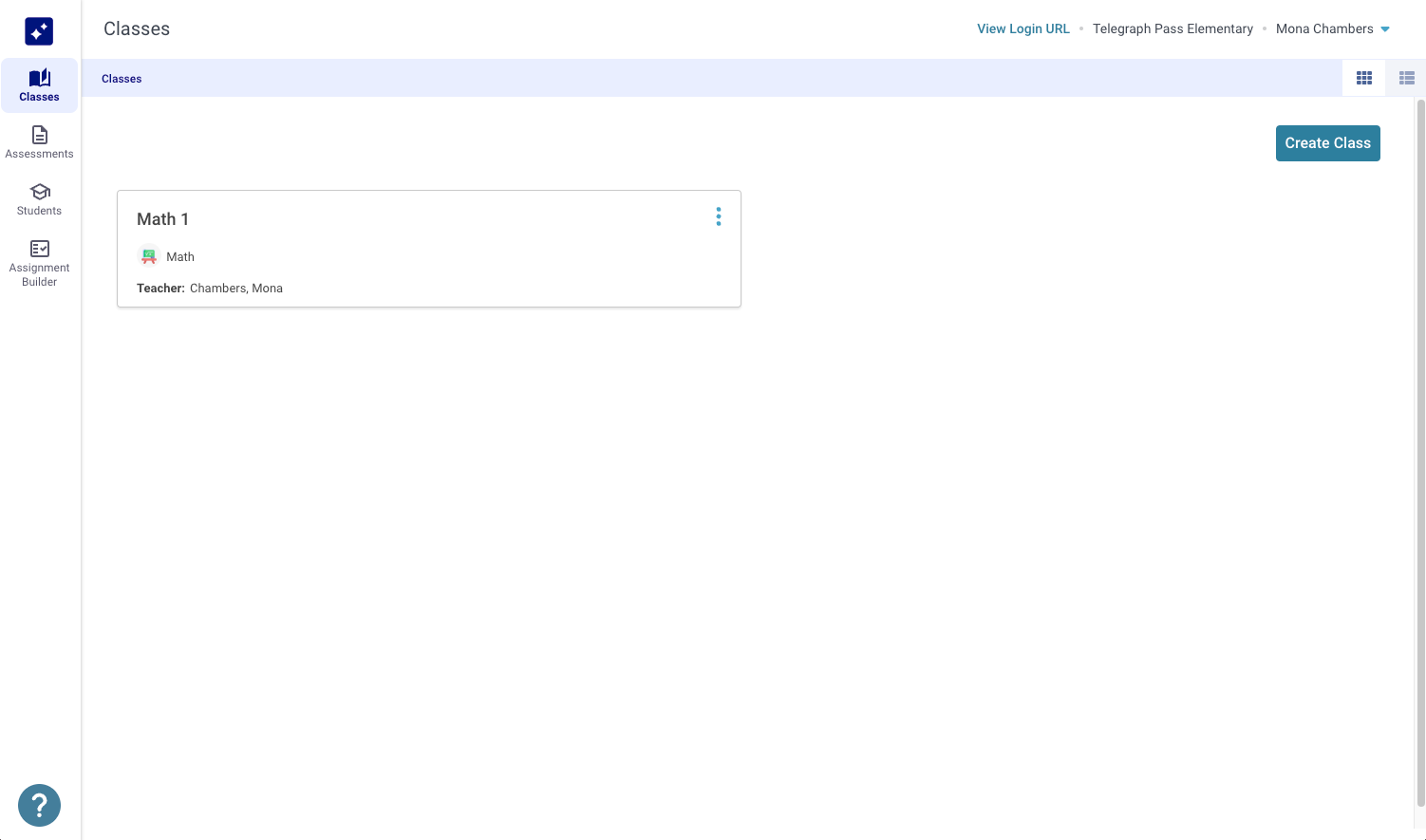The width and height of the screenshot is (1426, 840).
Task: Click the Mona Chambers user name
Action: [x=1323, y=28]
